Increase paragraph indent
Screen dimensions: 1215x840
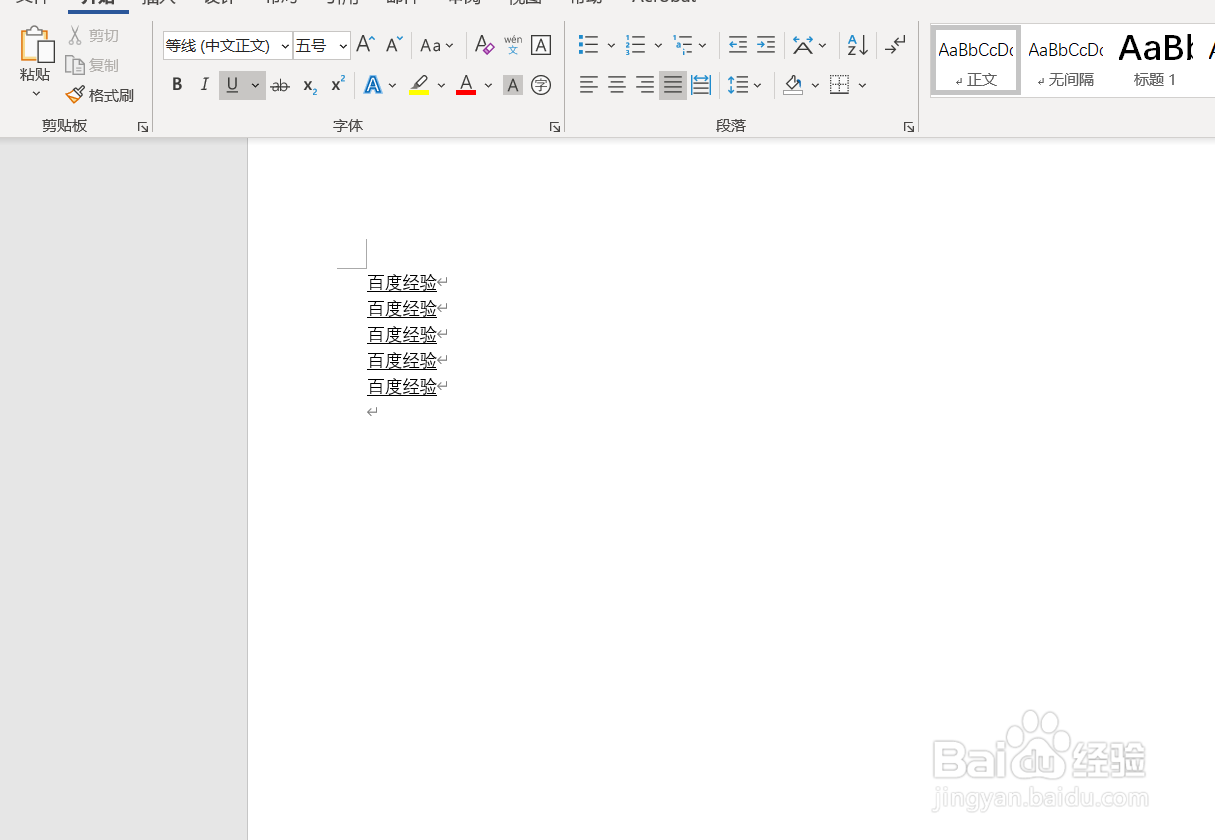765,45
